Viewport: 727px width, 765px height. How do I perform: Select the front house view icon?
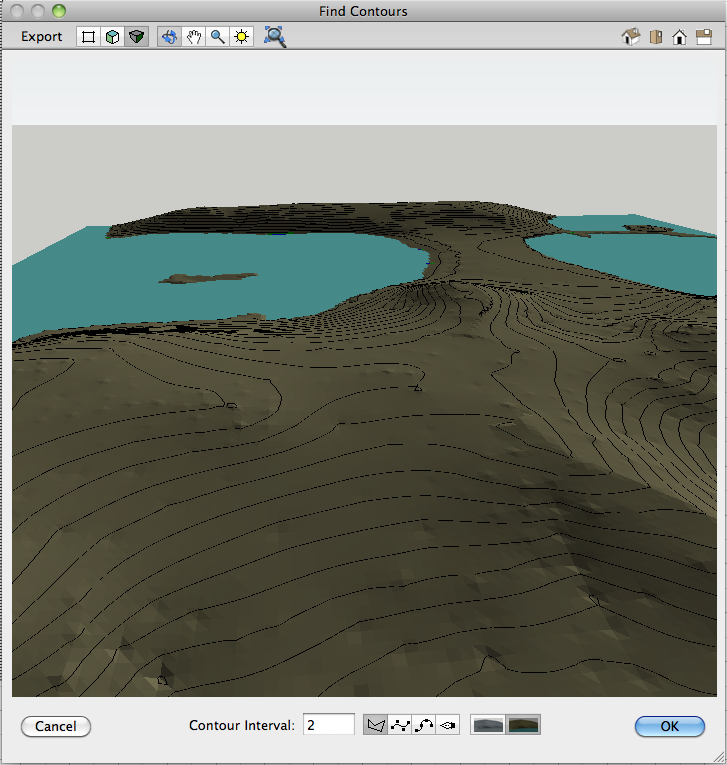(679, 37)
